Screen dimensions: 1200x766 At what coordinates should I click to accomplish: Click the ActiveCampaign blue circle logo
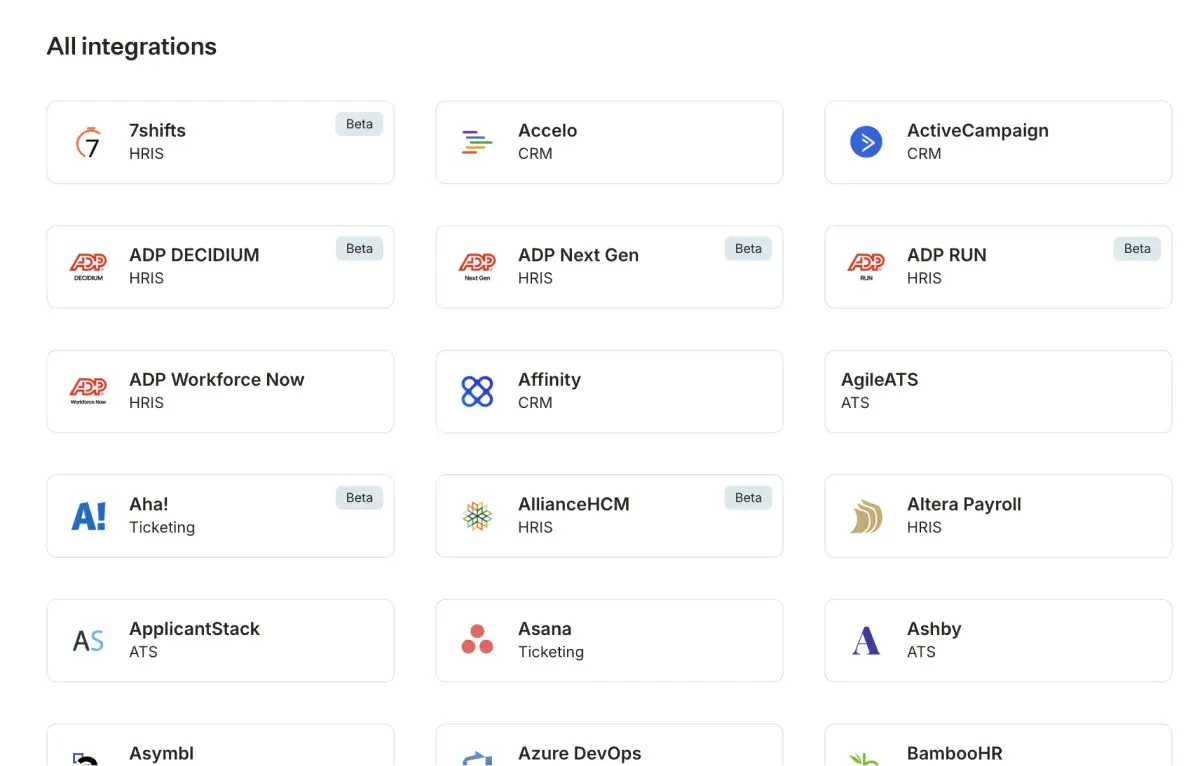[x=866, y=142]
